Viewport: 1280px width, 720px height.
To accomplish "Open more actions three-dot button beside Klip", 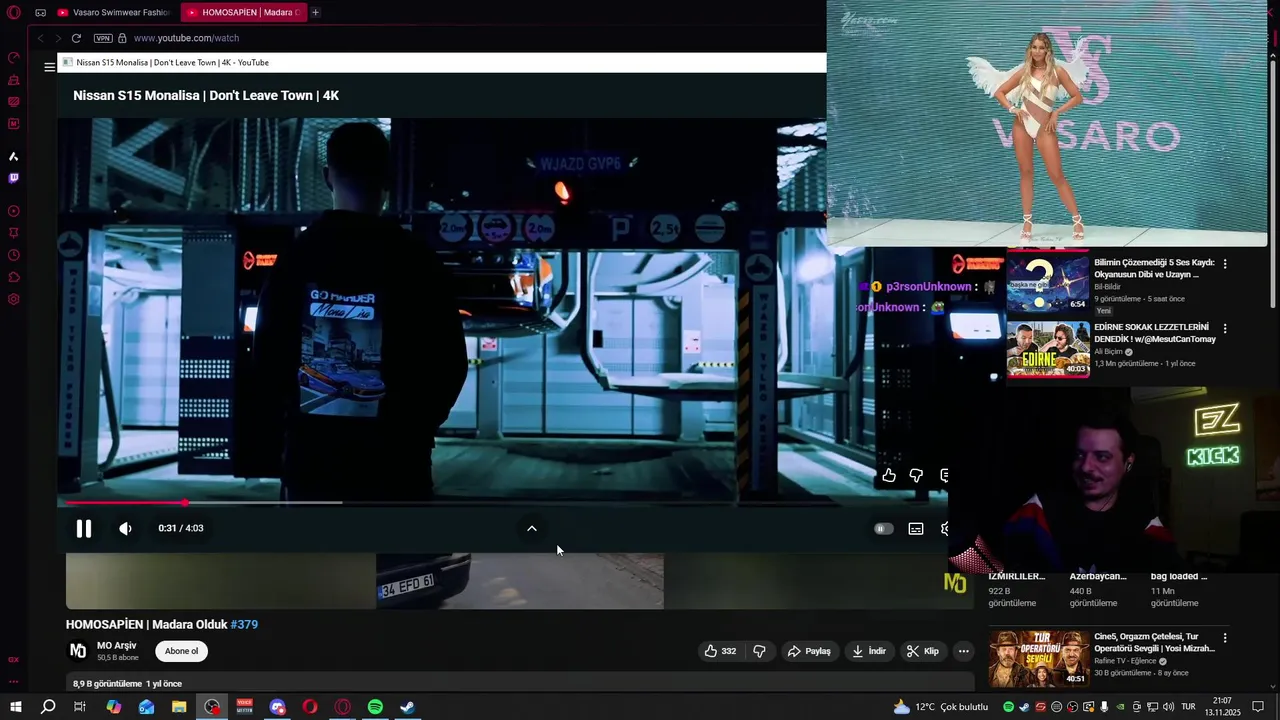I will [963, 651].
